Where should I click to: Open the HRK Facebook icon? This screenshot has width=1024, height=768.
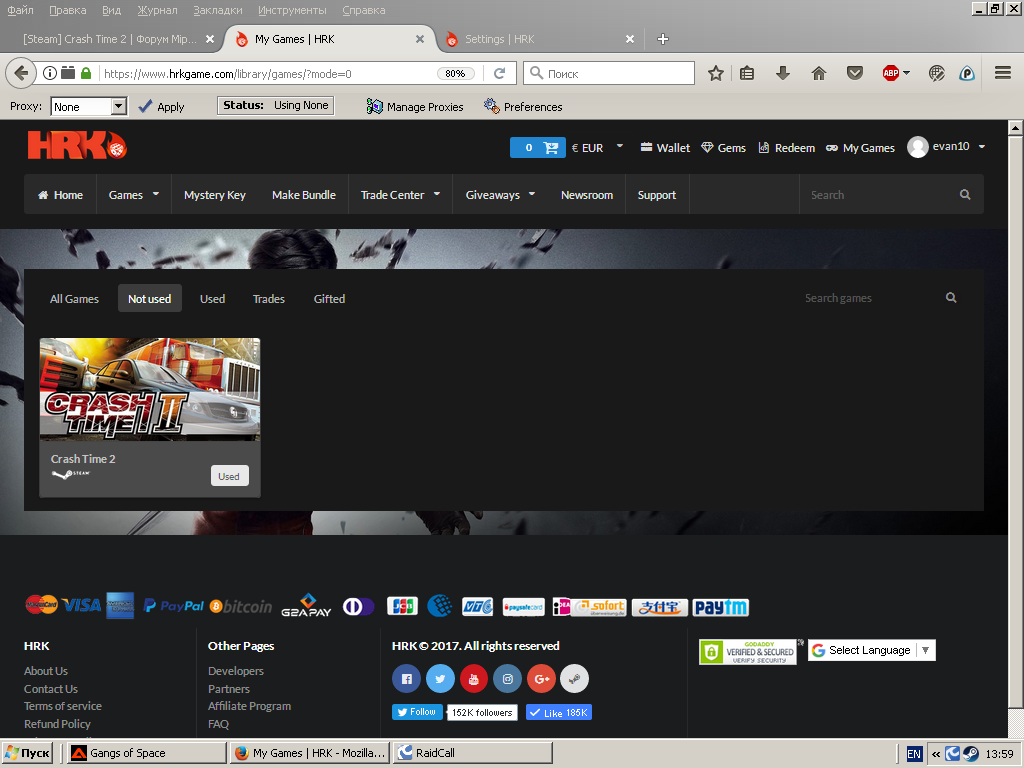406,679
